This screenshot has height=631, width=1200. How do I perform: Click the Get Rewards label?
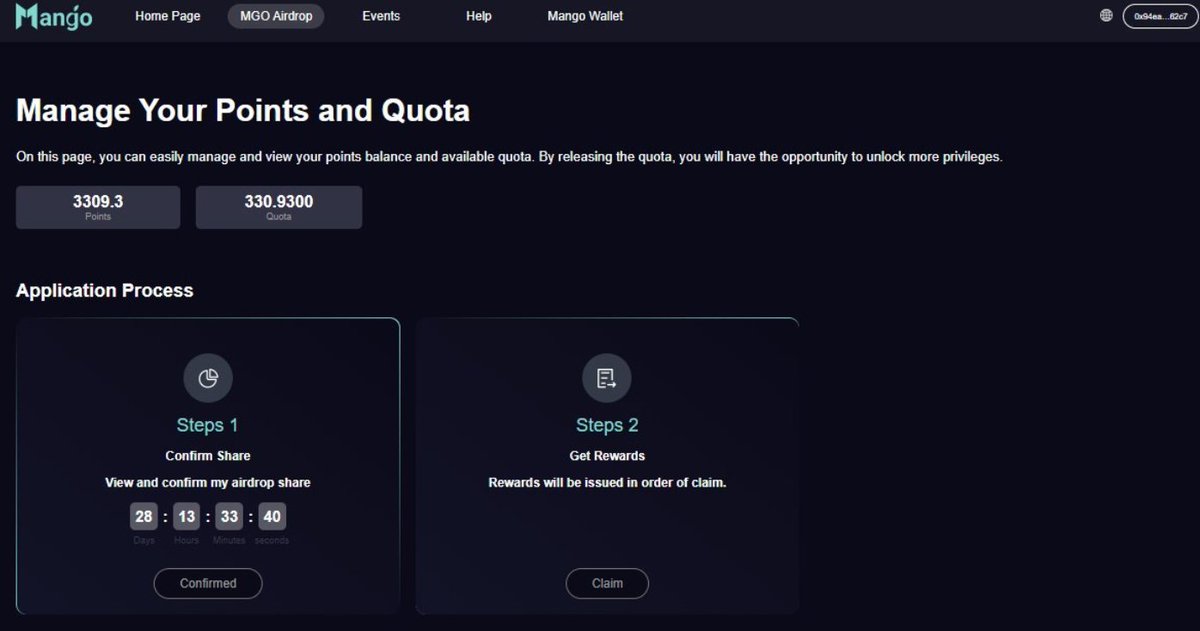coord(607,456)
